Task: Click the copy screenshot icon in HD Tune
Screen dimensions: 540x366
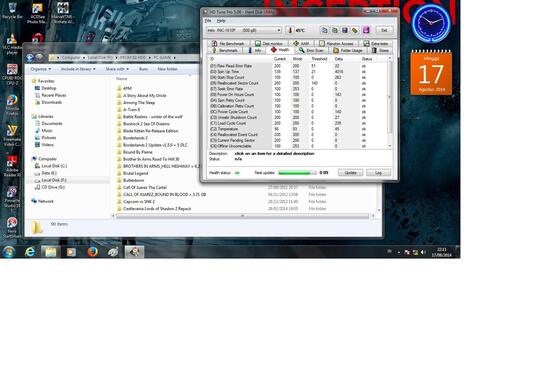Action: (x=334, y=30)
